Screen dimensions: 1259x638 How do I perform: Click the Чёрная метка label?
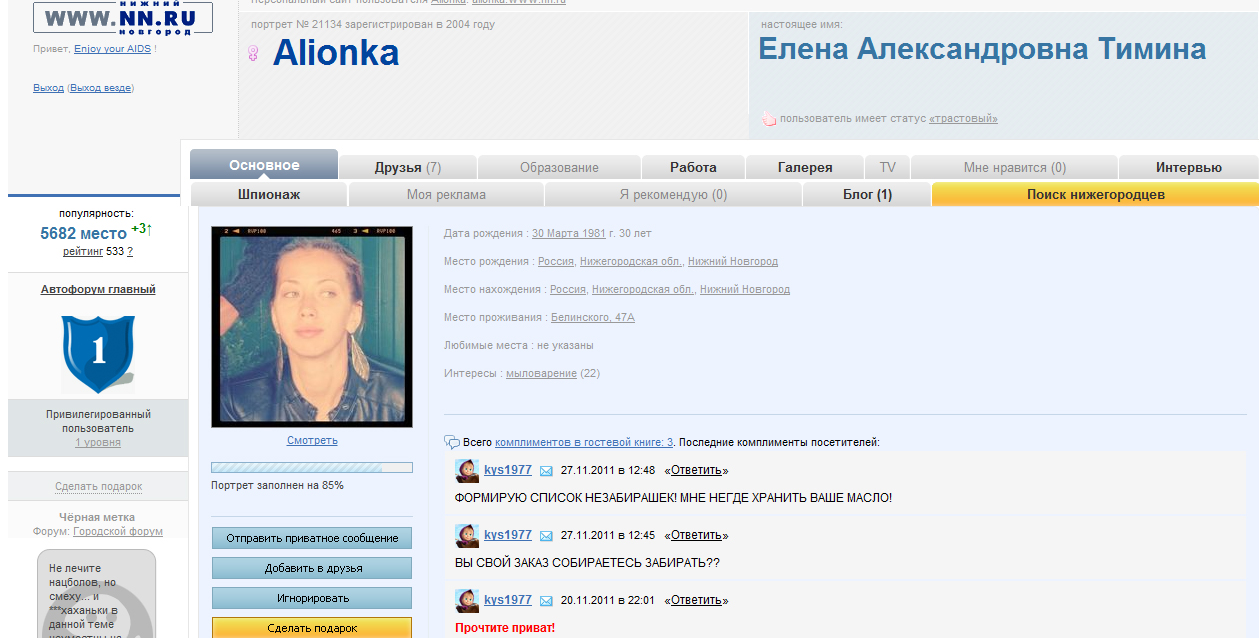click(x=98, y=517)
